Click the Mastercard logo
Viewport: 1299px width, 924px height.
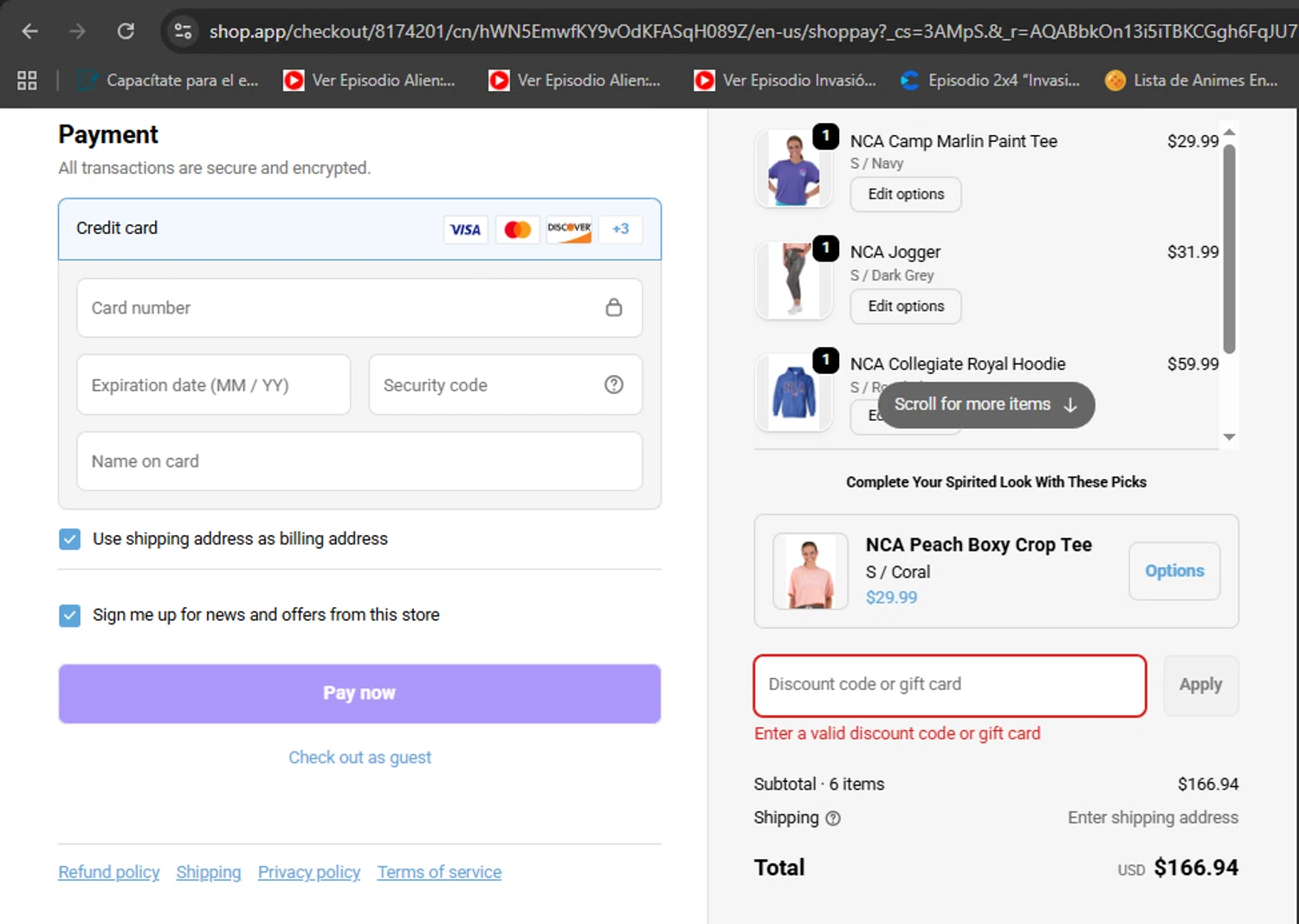[x=517, y=229]
